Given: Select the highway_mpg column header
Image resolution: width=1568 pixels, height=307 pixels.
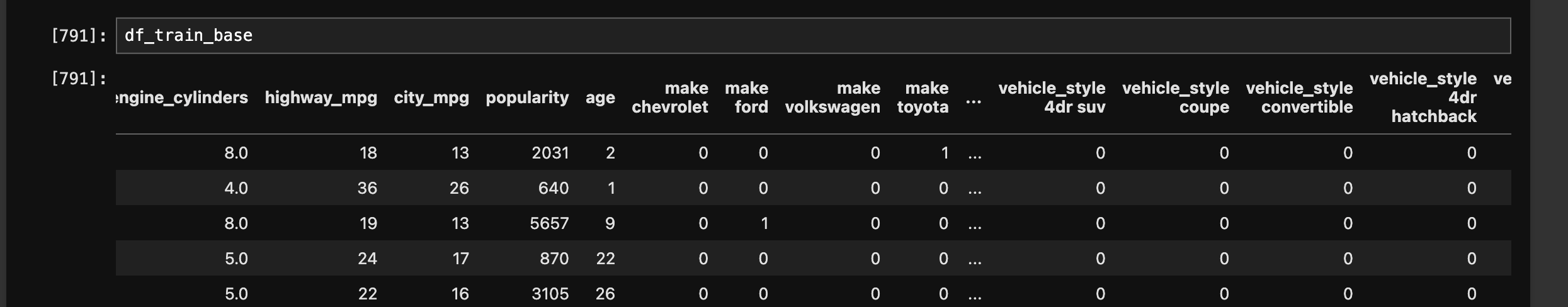Looking at the screenshot, I should [x=321, y=98].
